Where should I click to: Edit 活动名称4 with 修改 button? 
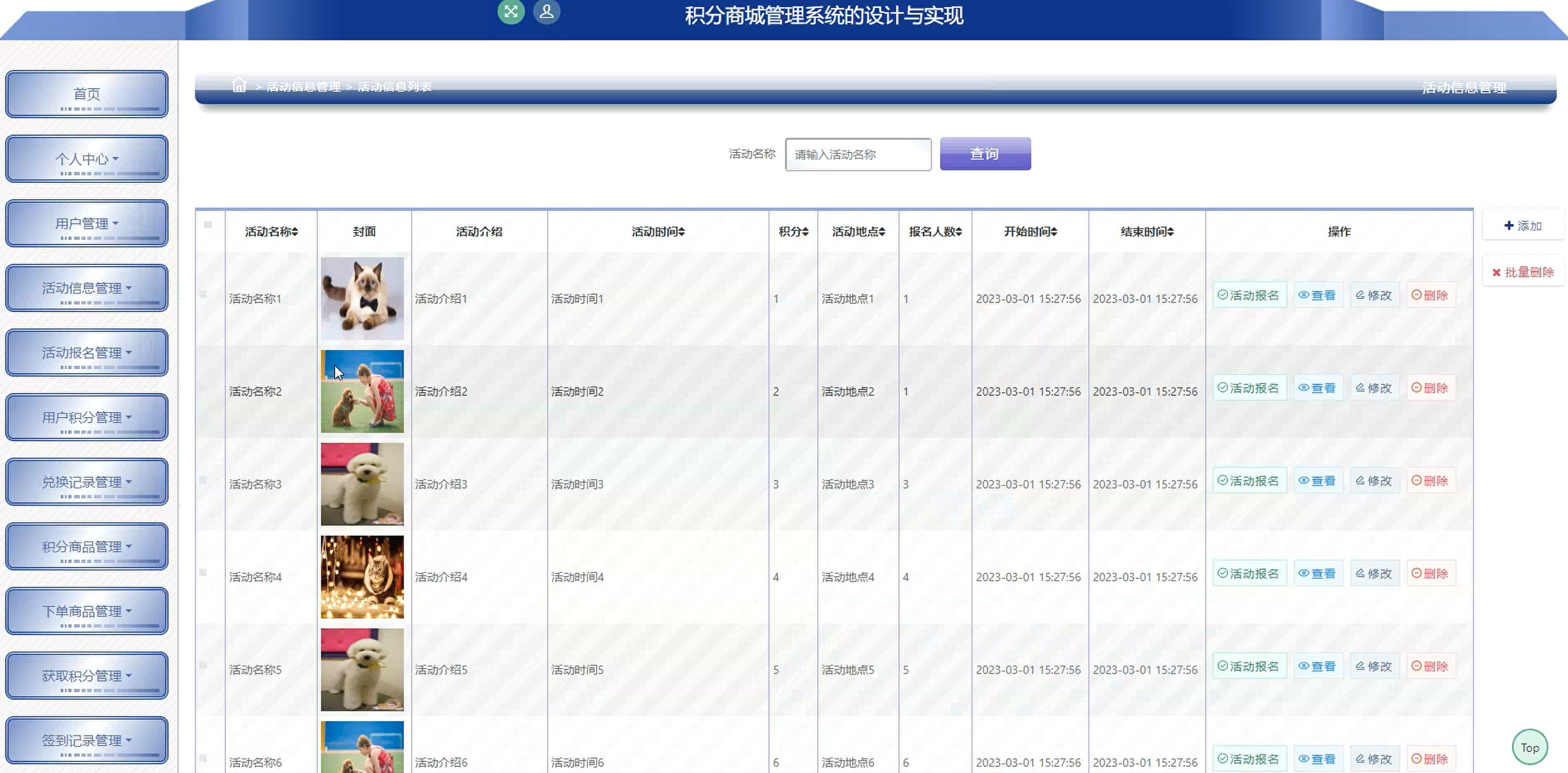tap(1374, 573)
